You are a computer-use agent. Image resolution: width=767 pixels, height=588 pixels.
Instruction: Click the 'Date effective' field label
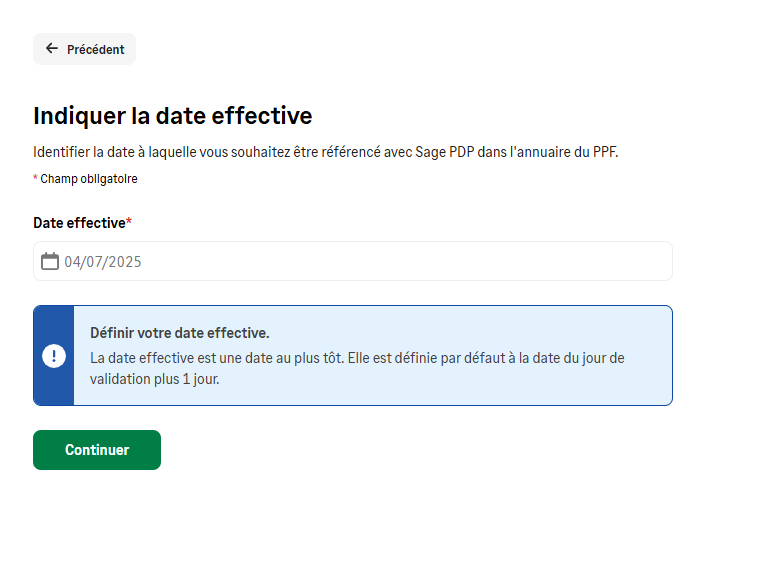(79, 223)
